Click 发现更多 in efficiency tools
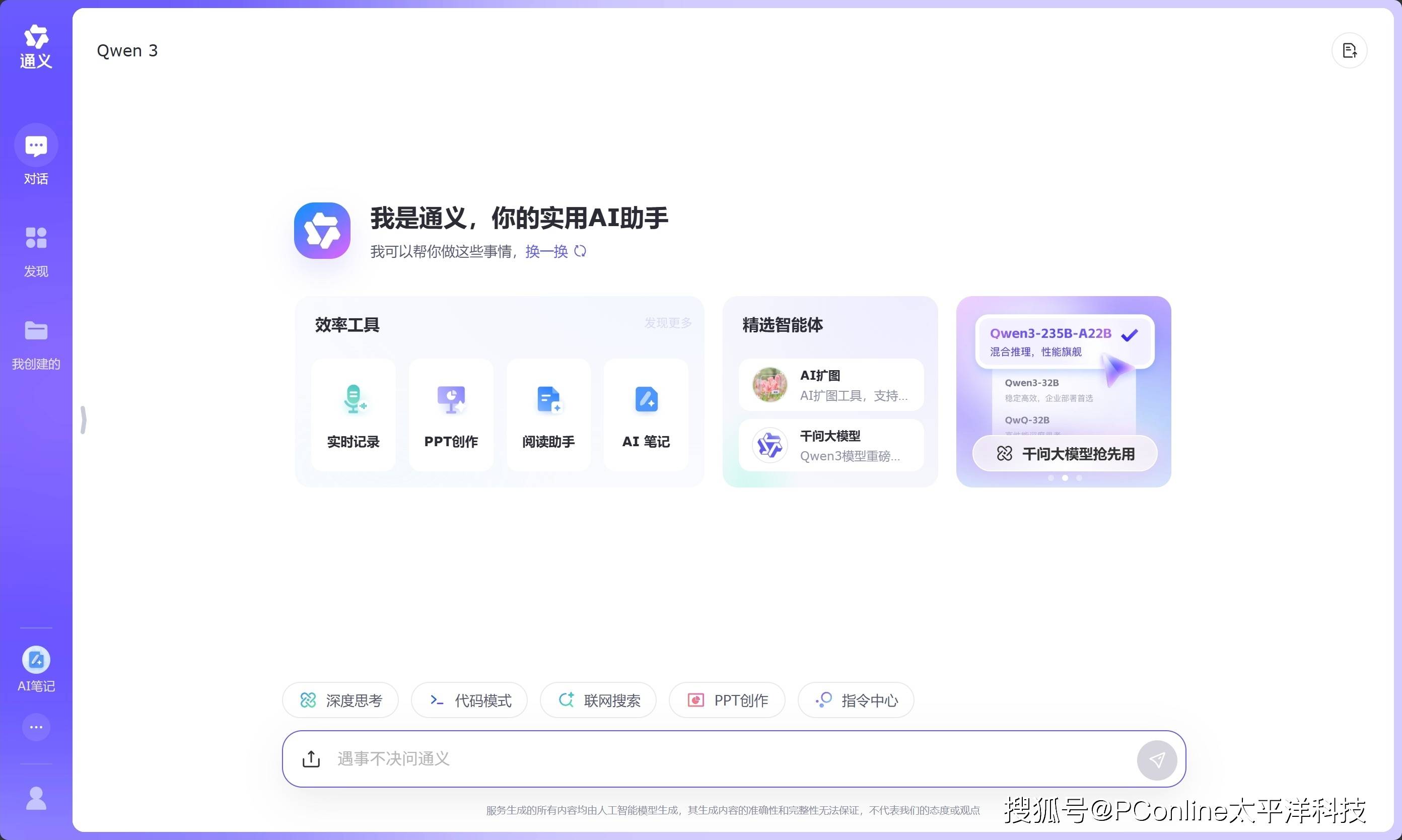This screenshot has width=1402, height=840. point(668,323)
